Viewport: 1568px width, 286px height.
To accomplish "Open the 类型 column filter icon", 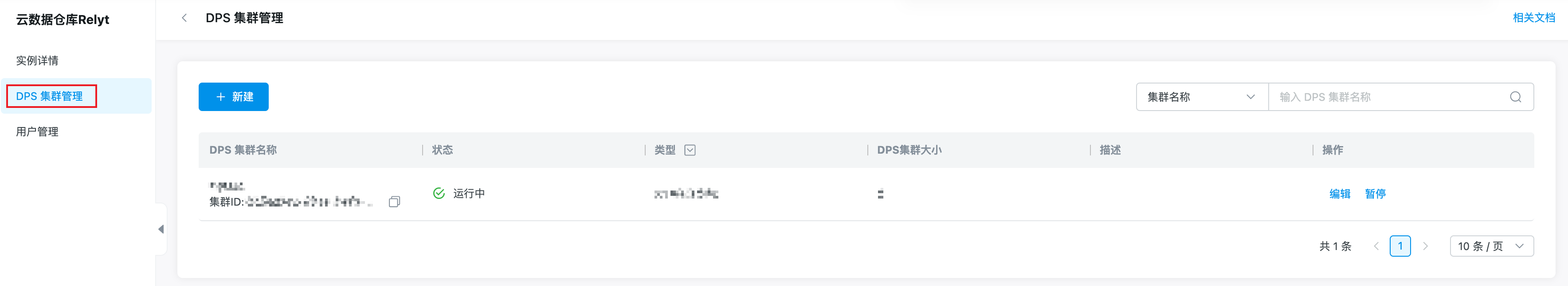I will tap(690, 150).
